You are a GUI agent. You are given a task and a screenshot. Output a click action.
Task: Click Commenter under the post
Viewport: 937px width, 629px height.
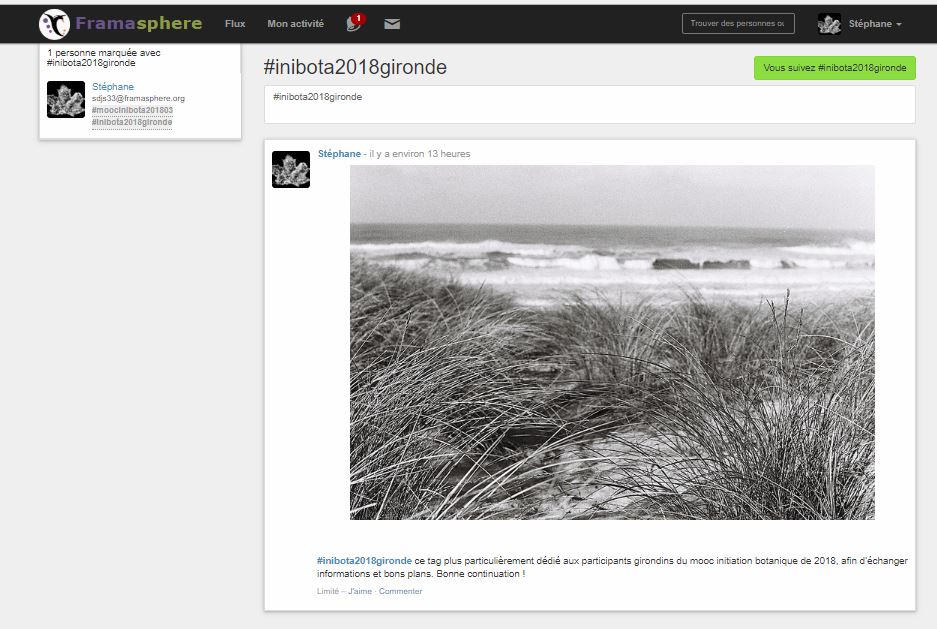pyautogui.click(x=400, y=591)
